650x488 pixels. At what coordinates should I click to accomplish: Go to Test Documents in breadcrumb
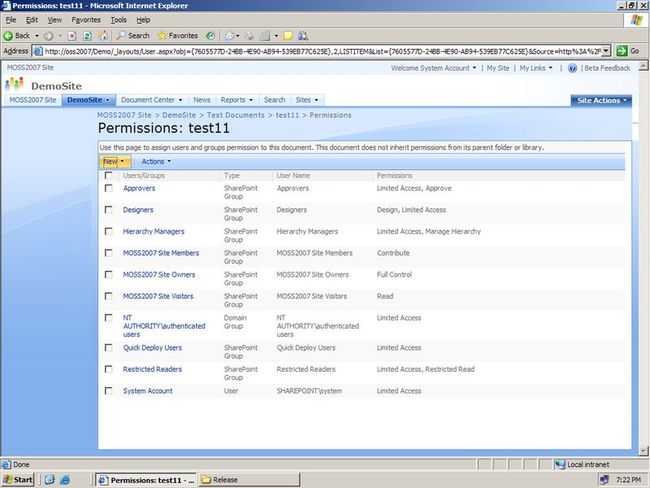pos(235,115)
